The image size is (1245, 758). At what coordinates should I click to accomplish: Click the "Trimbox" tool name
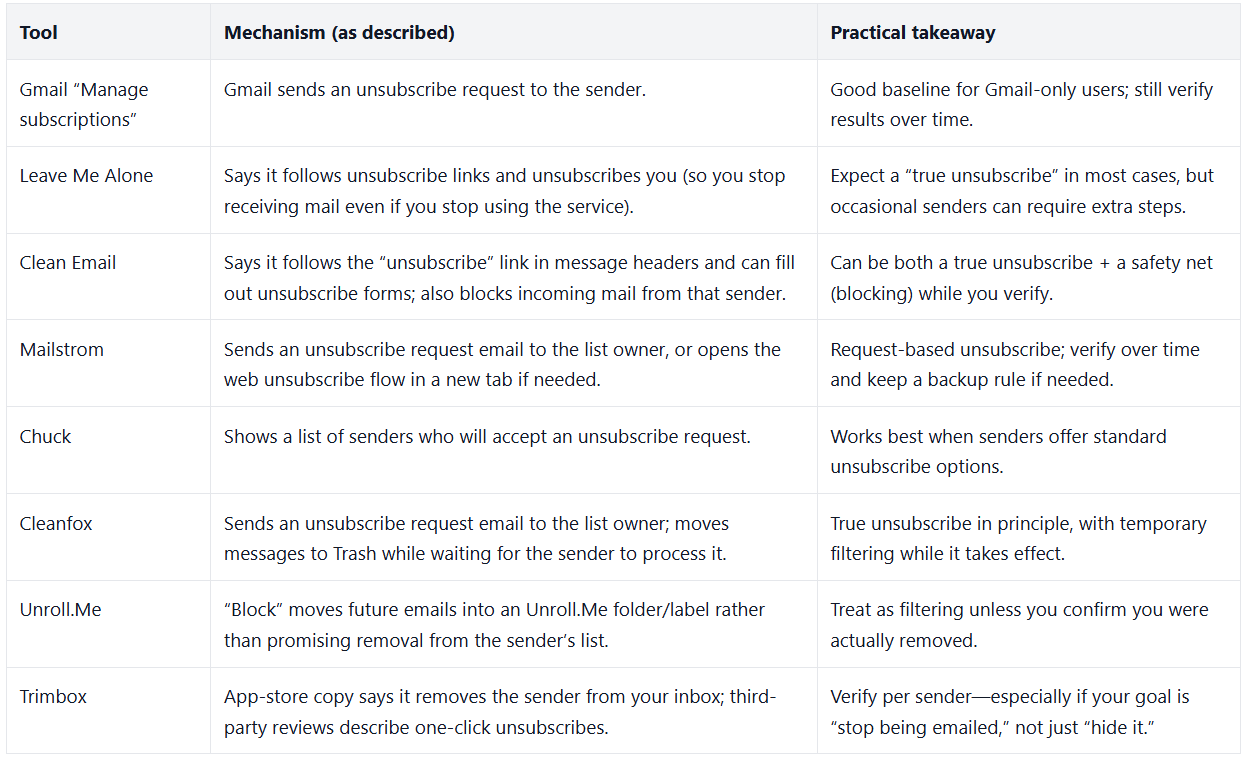click(x=53, y=697)
